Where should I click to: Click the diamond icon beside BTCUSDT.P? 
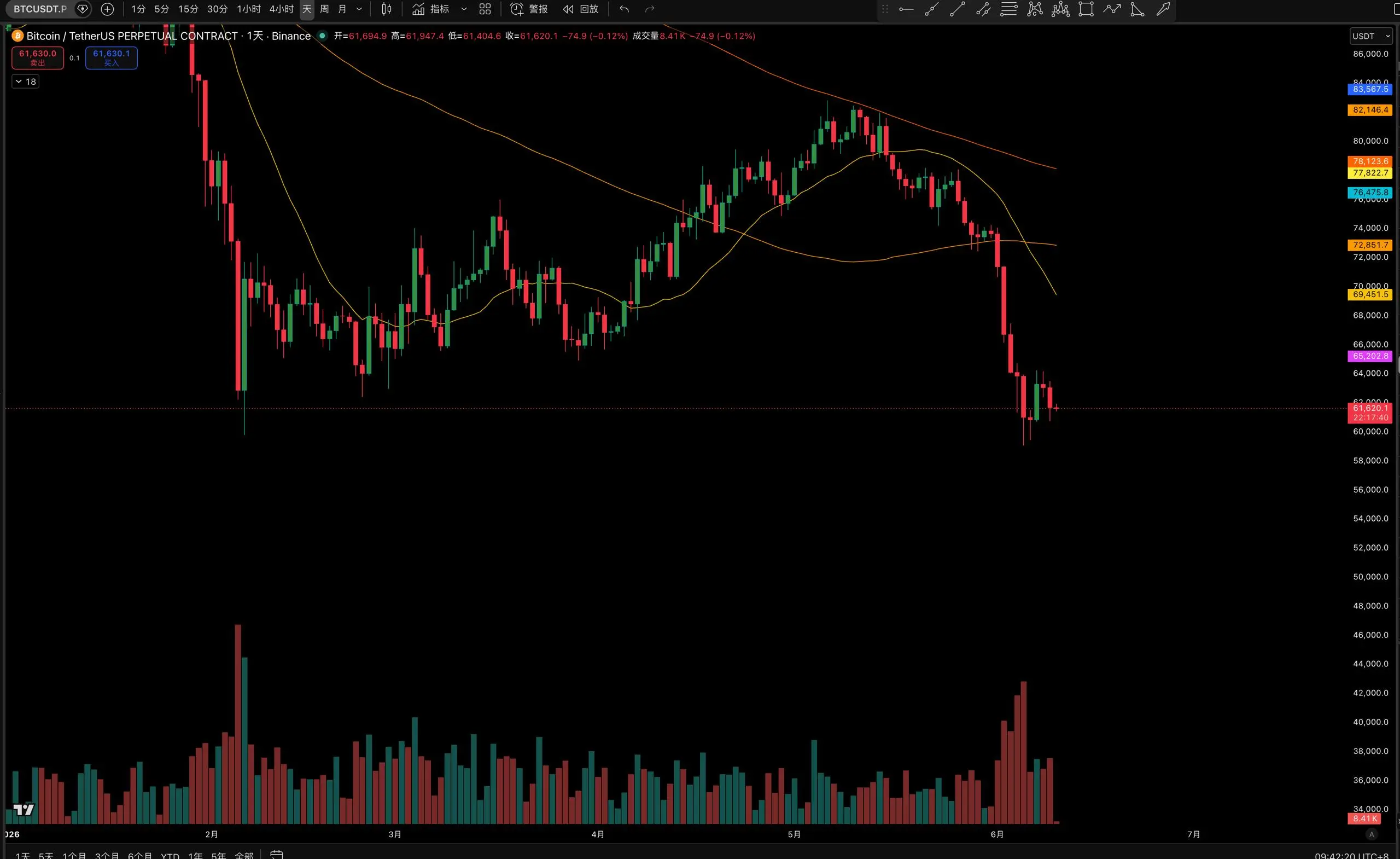click(83, 9)
